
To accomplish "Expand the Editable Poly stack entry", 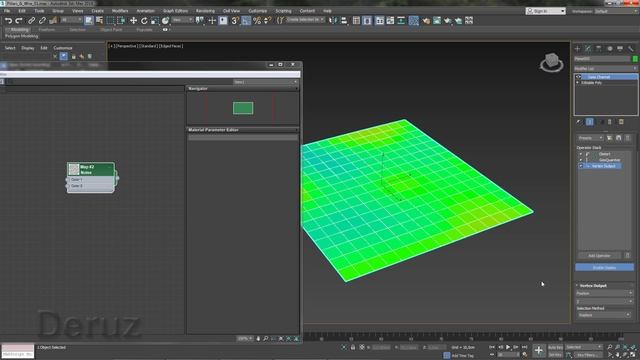I will coord(578,82).
